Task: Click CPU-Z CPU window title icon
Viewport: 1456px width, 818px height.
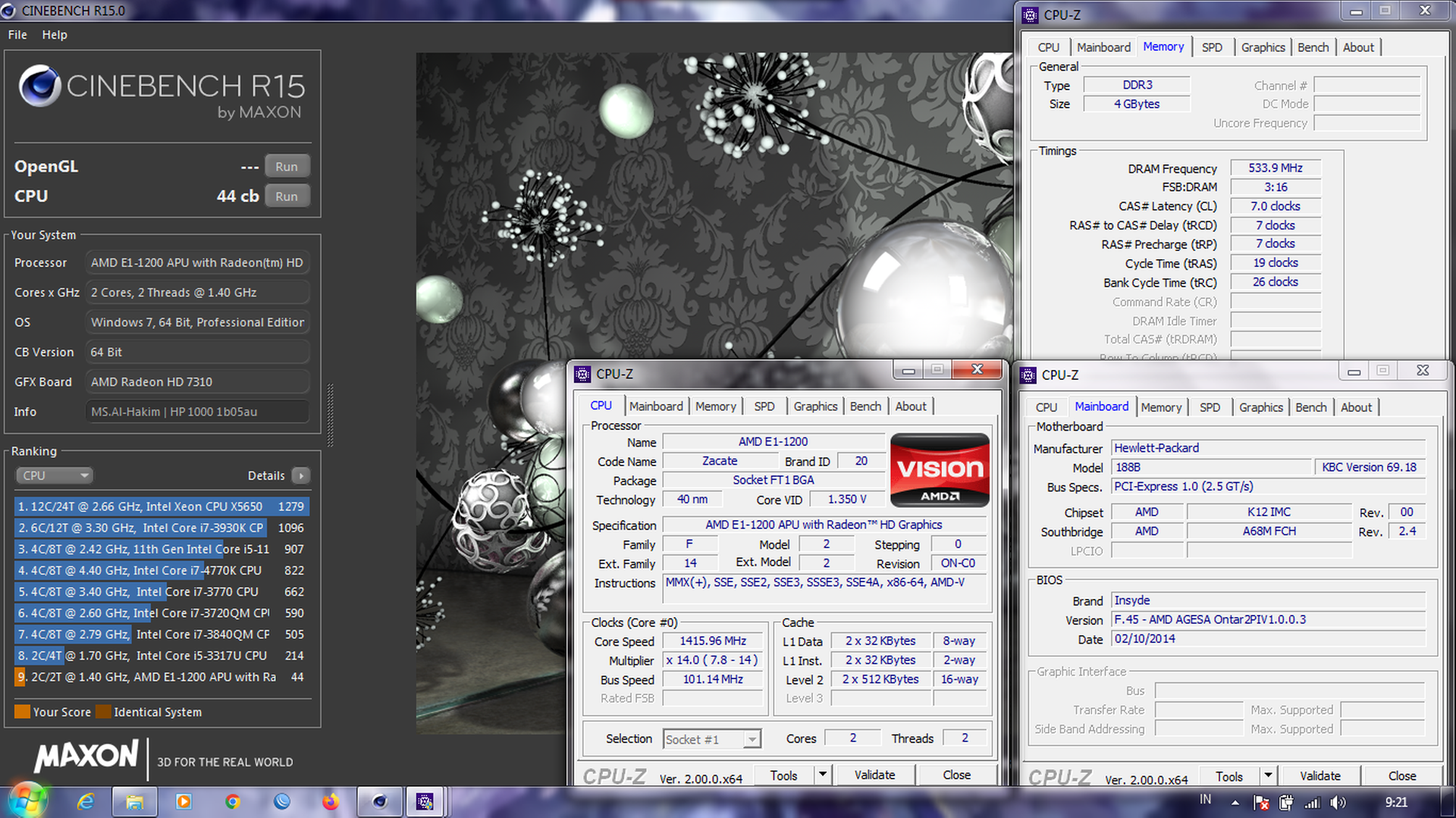Action: 582,374
